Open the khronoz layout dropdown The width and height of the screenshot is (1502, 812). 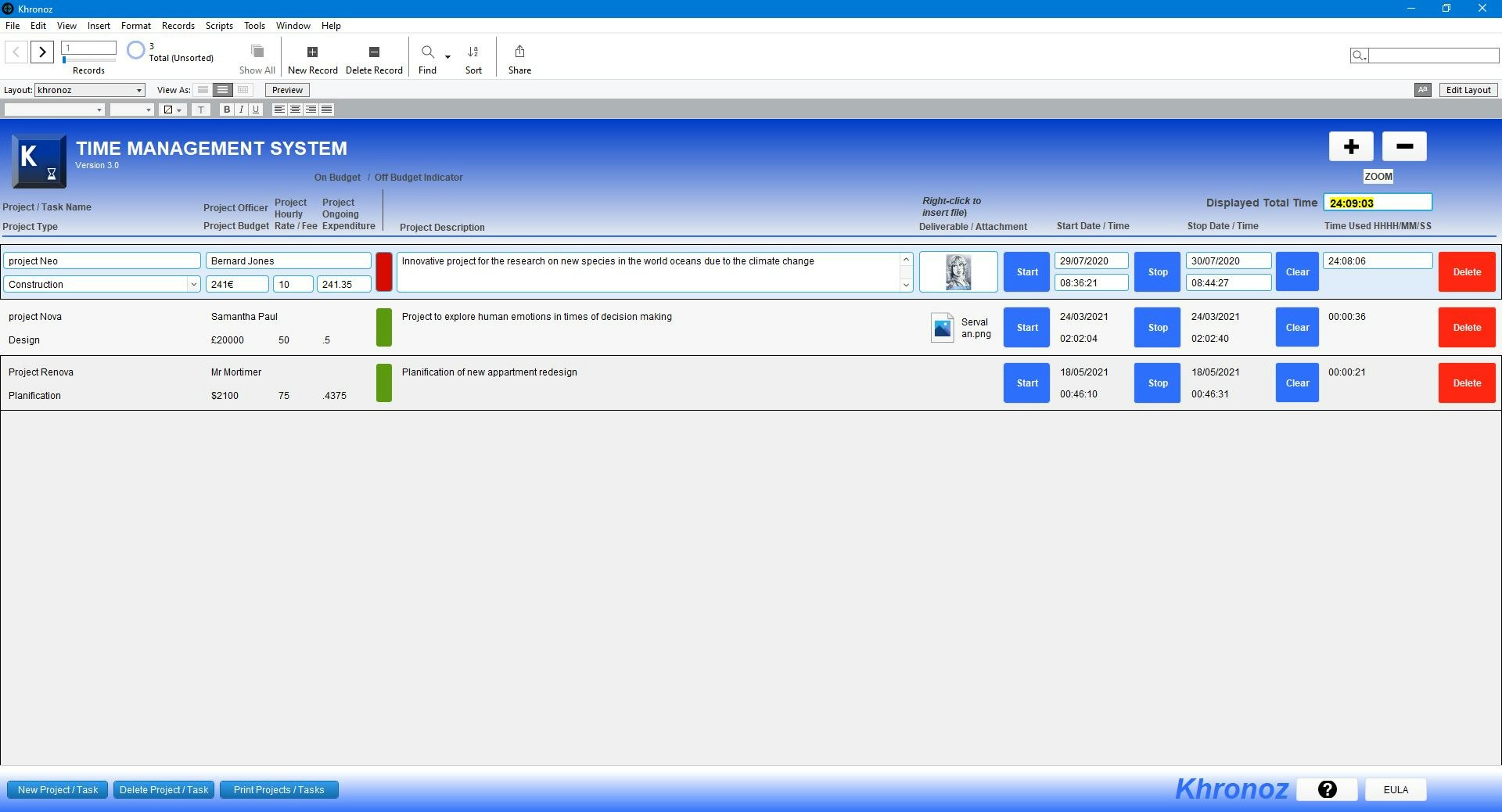click(x=138, y=90)
